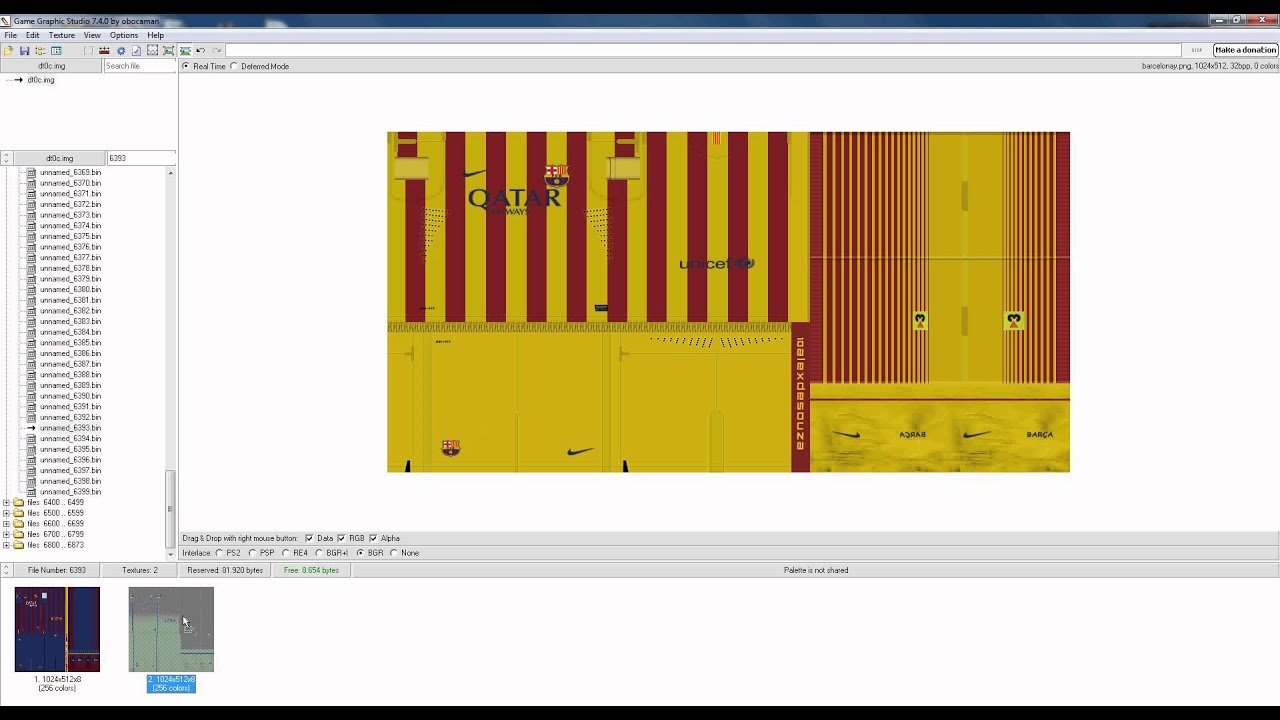The width and height of the screenshot is (1280, 720).
Task: Click the Open file folder icon
Action: pos(8,50)
